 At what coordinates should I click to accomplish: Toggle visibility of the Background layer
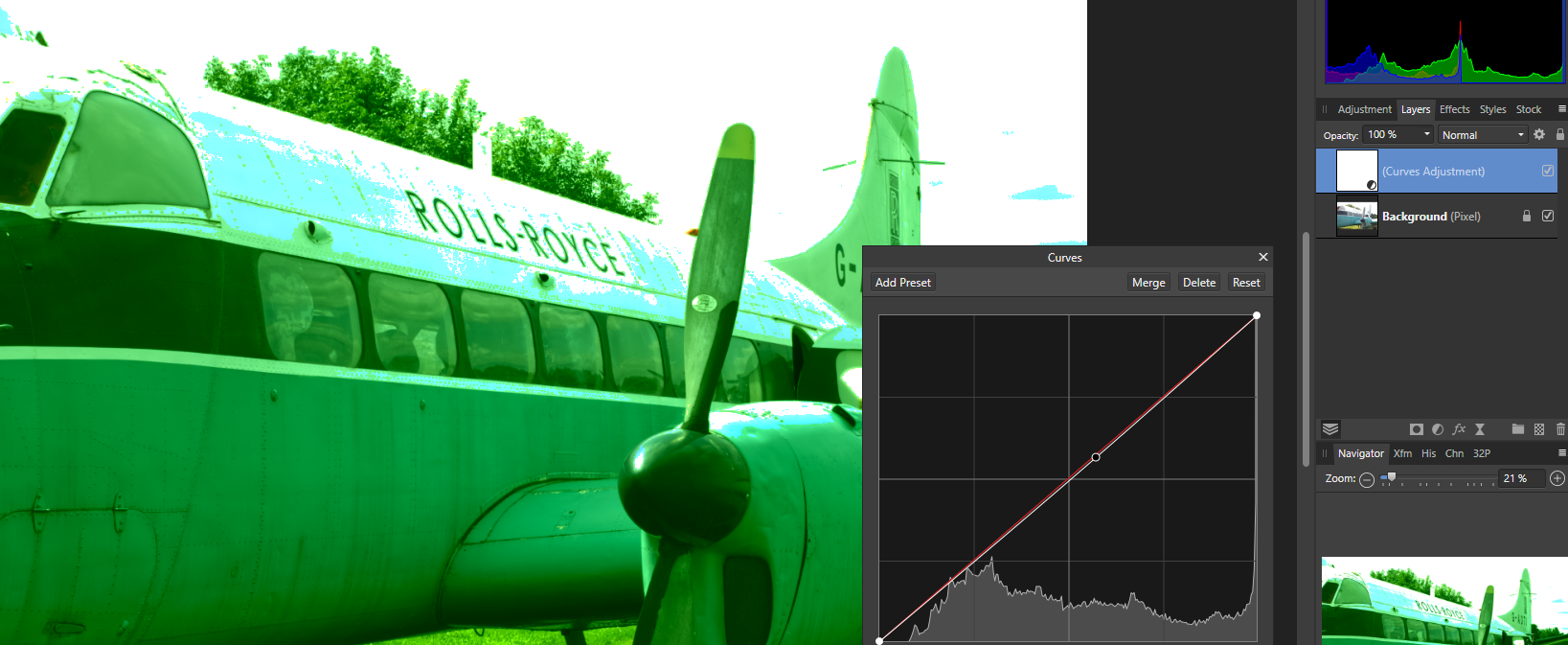[1548, 216]
